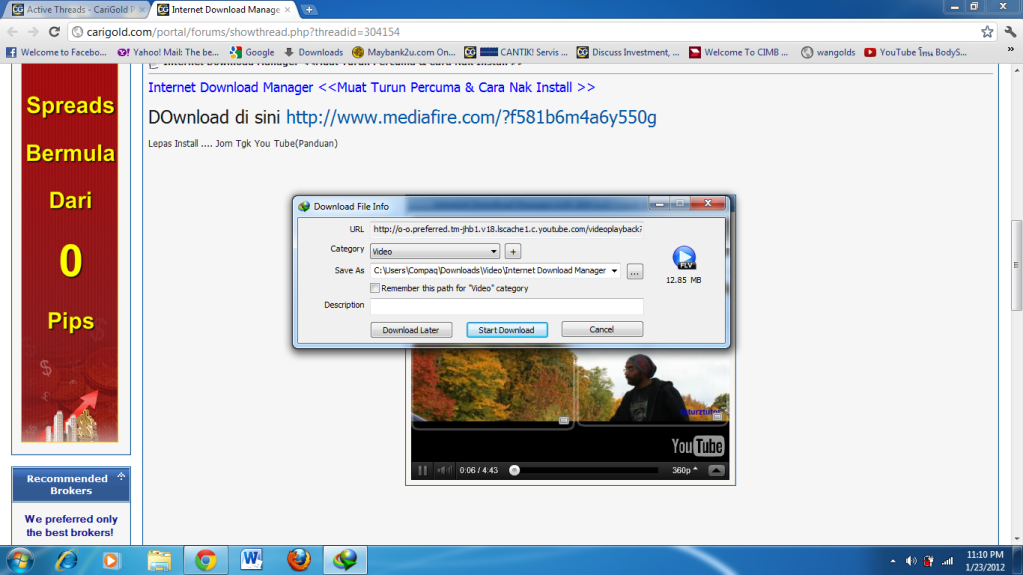Switch to Google Chrome on the taskbar
1023x575 pixels.
(206, 561)
